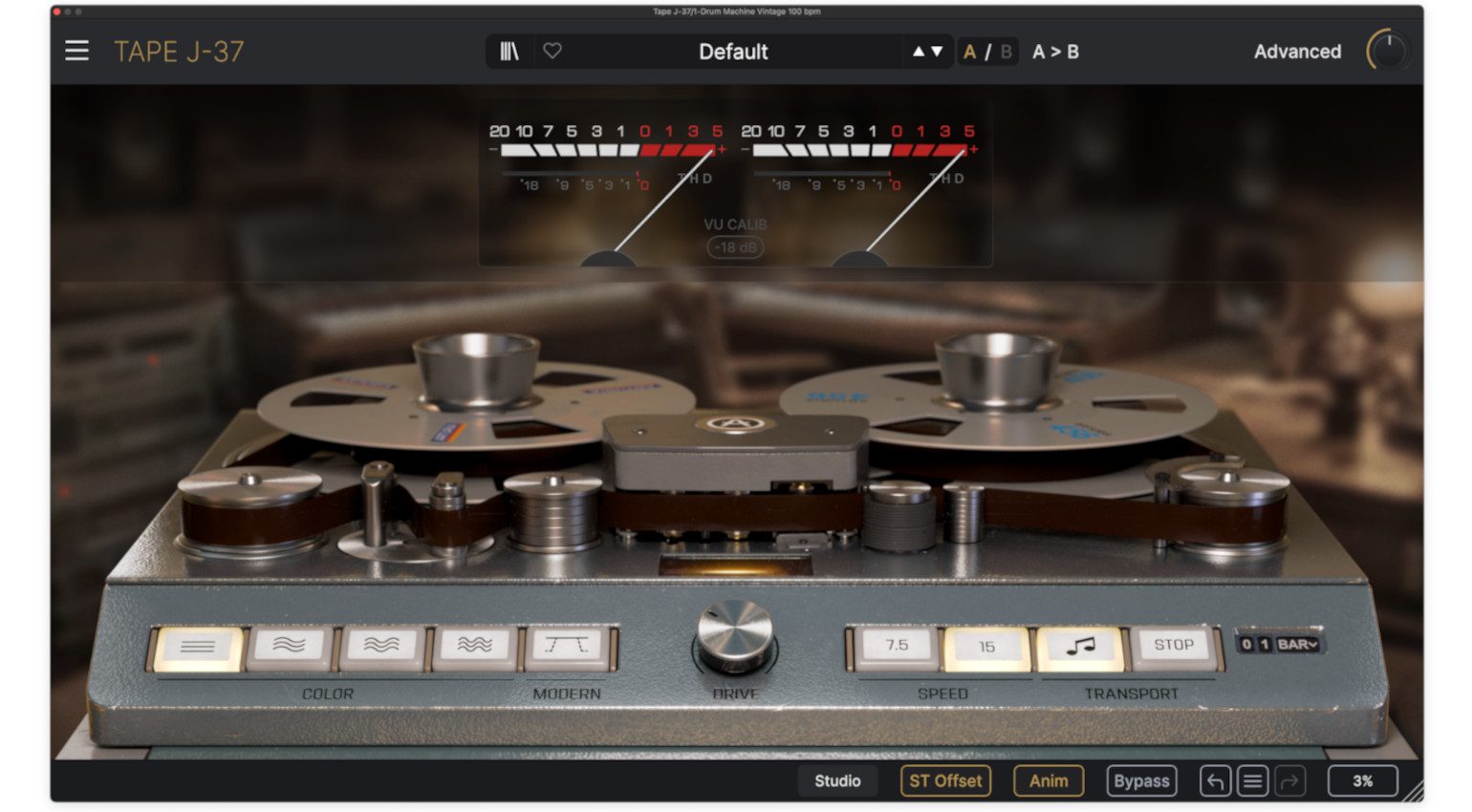This screenshot has height=812, width=1472.
Task: Open the preset library browser icon
Action: coord(509,52)
